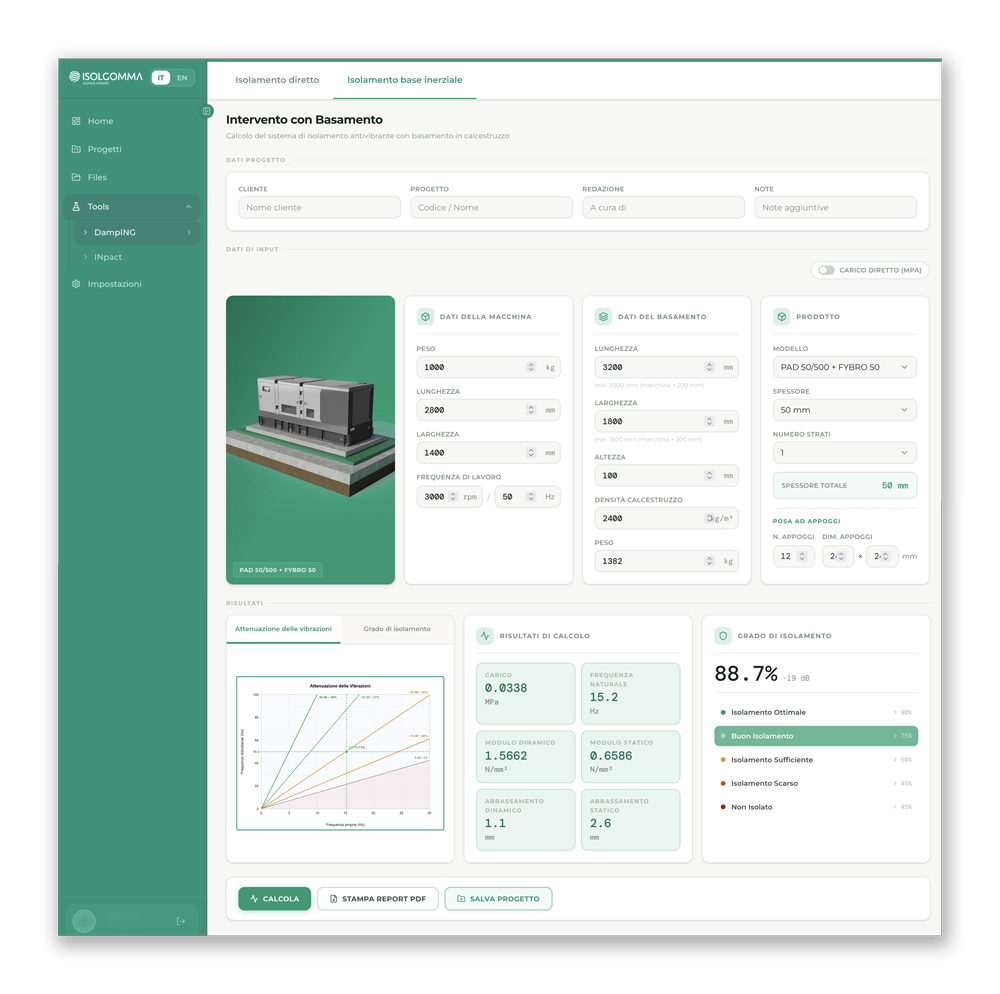Open the Spessore 50 mm dropdown
Viewport: 1000px width, 994px height.
click(844, 410)
